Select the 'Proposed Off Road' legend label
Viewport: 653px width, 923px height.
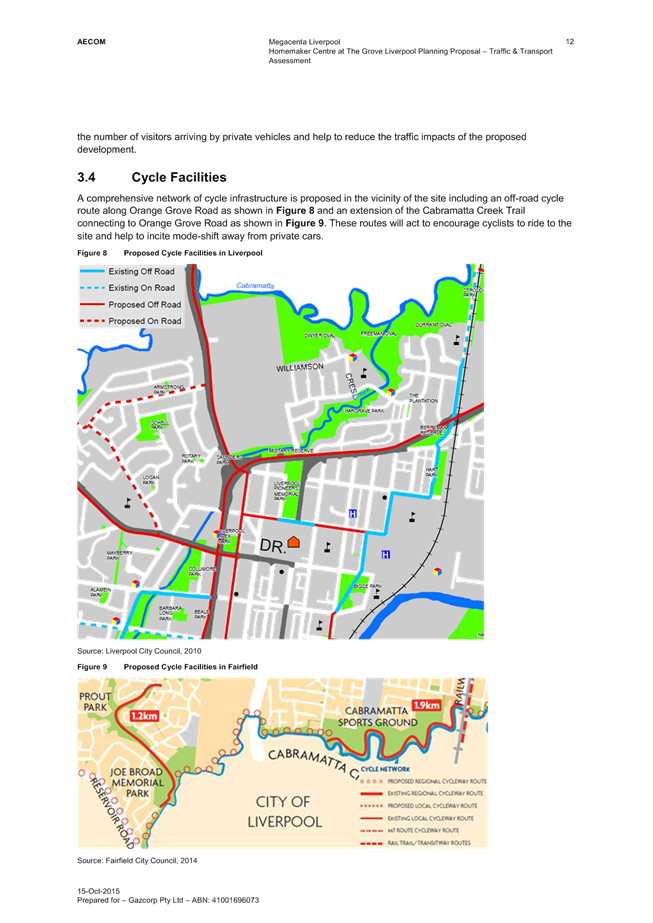coord(145,304)
